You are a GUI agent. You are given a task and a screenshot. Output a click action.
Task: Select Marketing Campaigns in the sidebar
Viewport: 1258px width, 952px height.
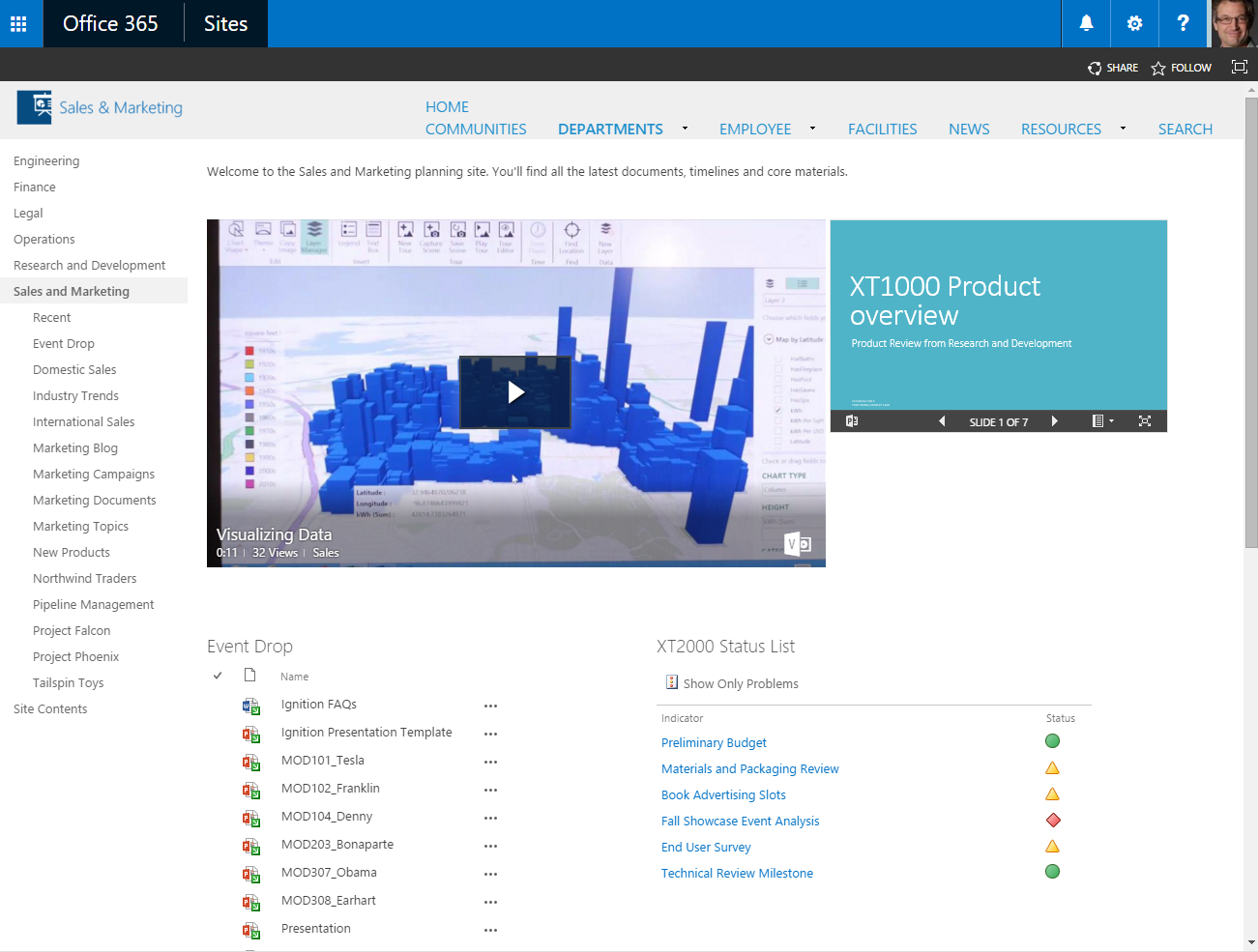(94, 475)
